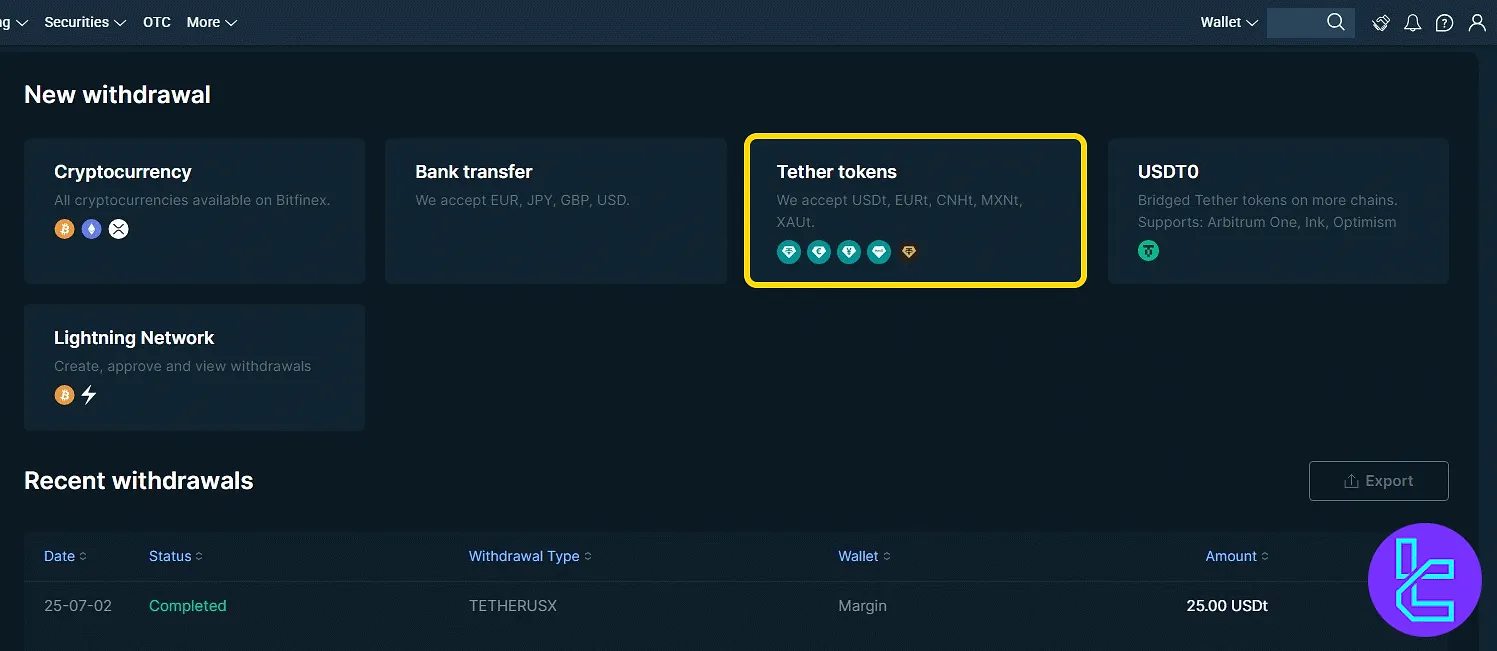This screenshot has width=1497, height=651.
Task: Click the CNHt yuan Tether icon
Action: [x=849, y=252]
